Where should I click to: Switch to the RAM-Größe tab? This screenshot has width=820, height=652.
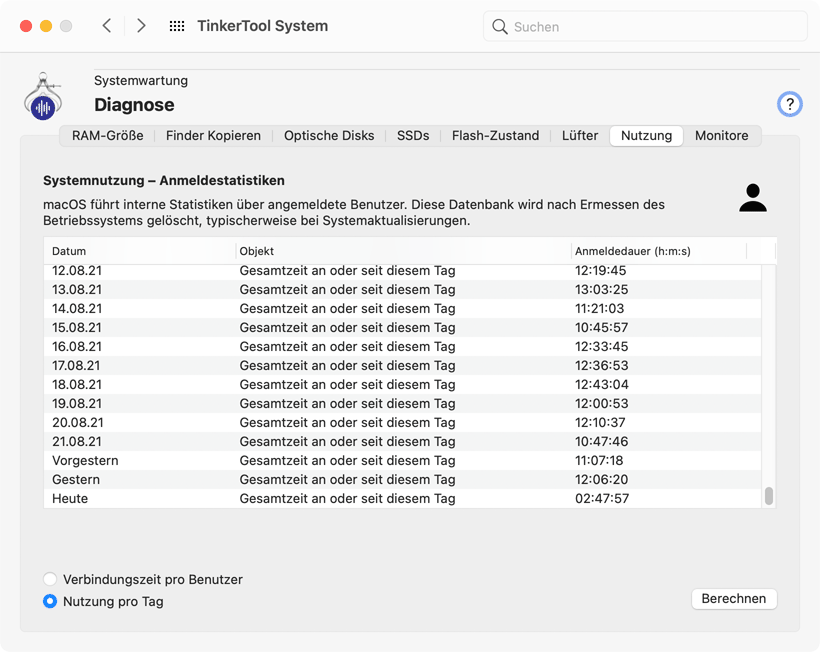point(108,135)
